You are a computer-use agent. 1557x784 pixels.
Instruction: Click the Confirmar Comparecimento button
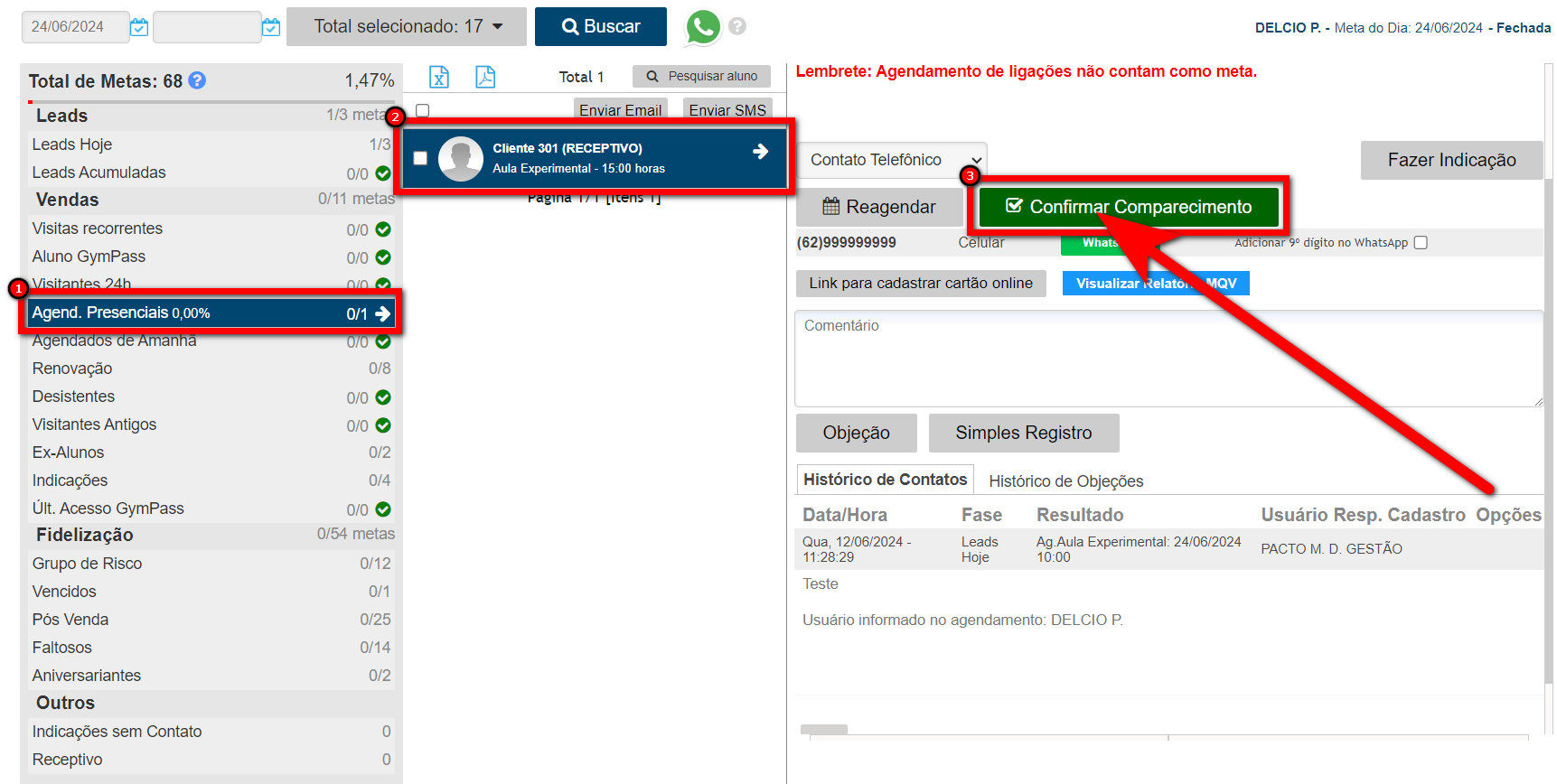1129,207
